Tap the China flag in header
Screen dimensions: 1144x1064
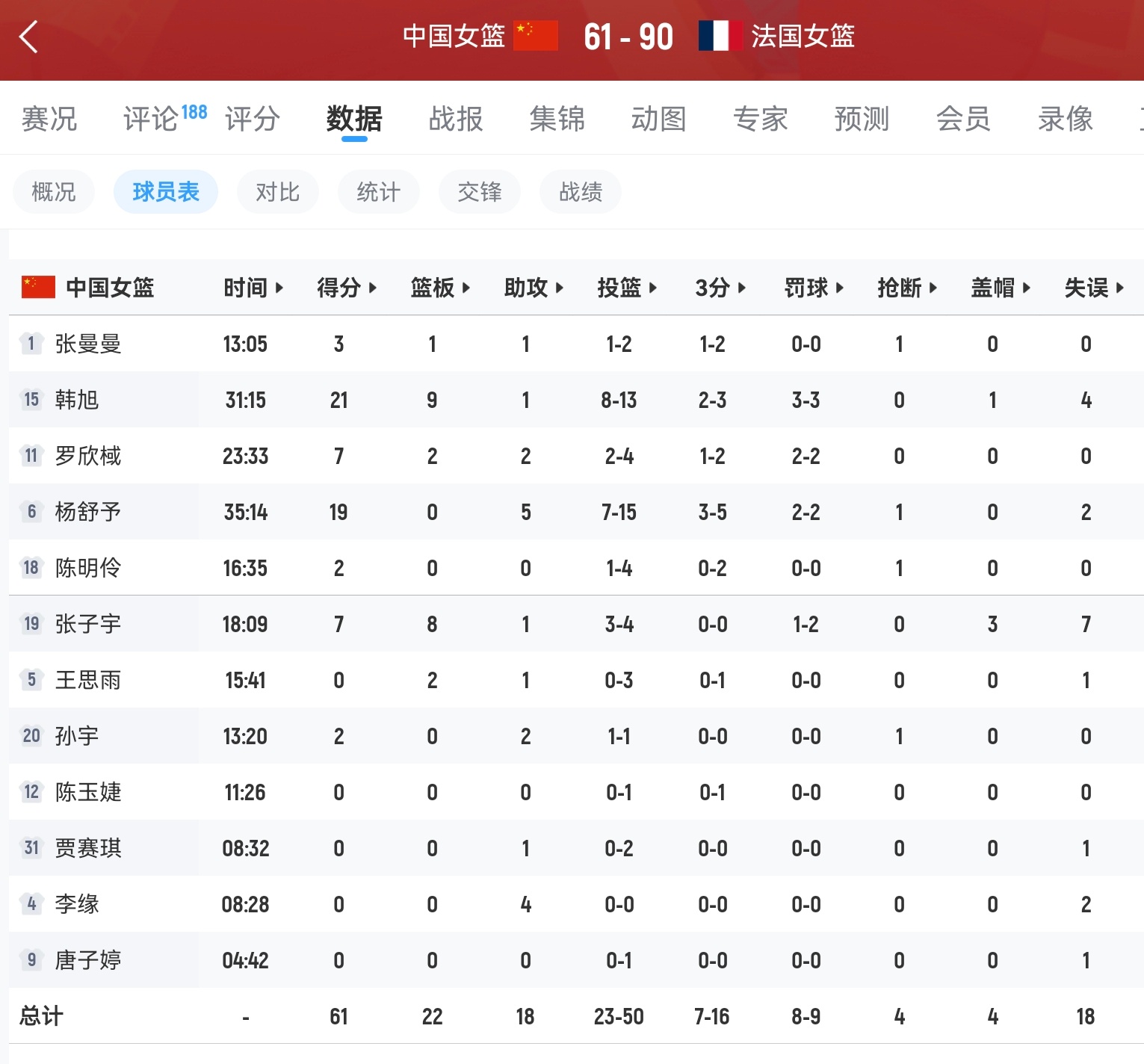[536, 36]
